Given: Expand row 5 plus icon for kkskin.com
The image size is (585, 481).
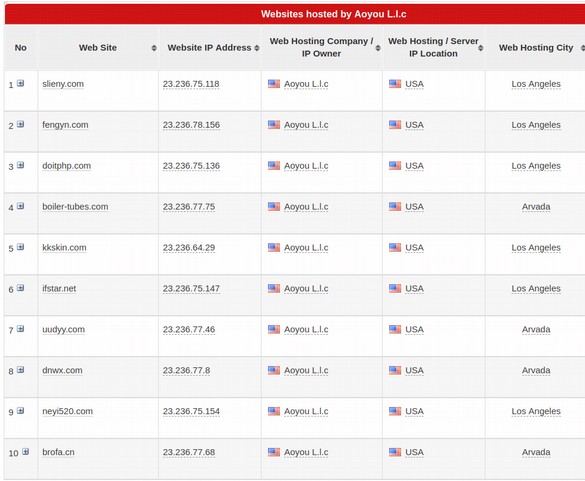Looking at the screenshot, I should (x=21, y=247).
